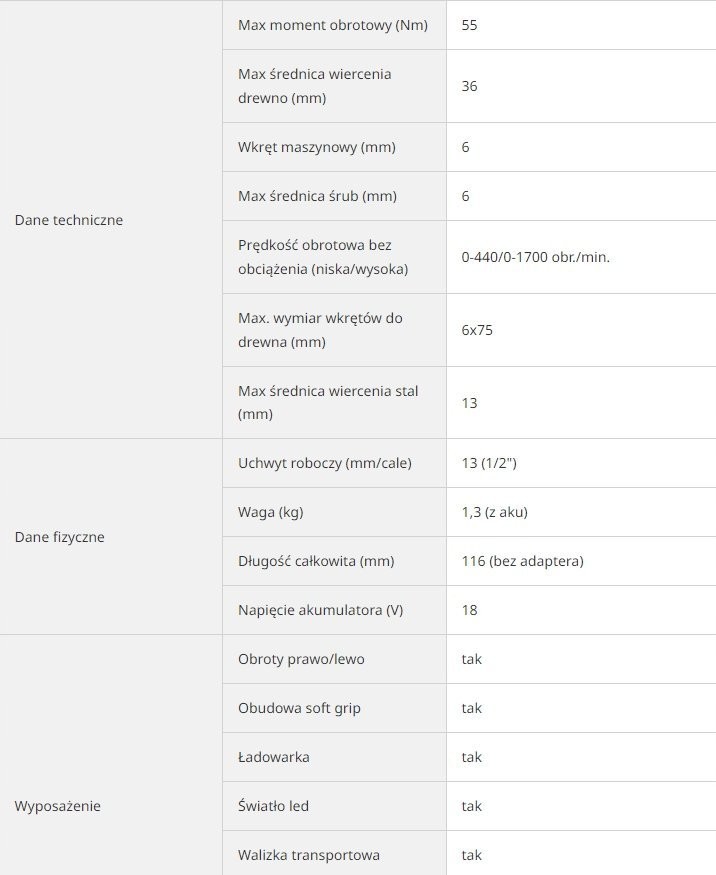Click the "Max średnica wiercenia drewno" label
This screenshot has height=875, width=716.
315,86
